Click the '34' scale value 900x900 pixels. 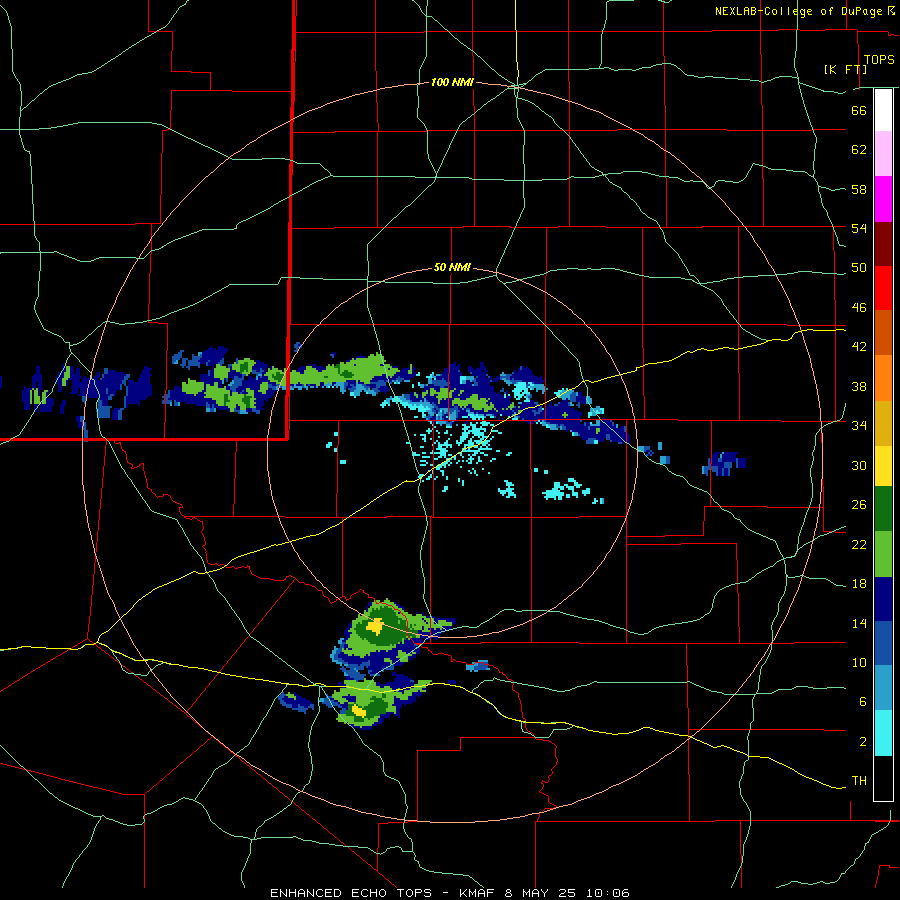pyautogui.click(x=859, y=426)
